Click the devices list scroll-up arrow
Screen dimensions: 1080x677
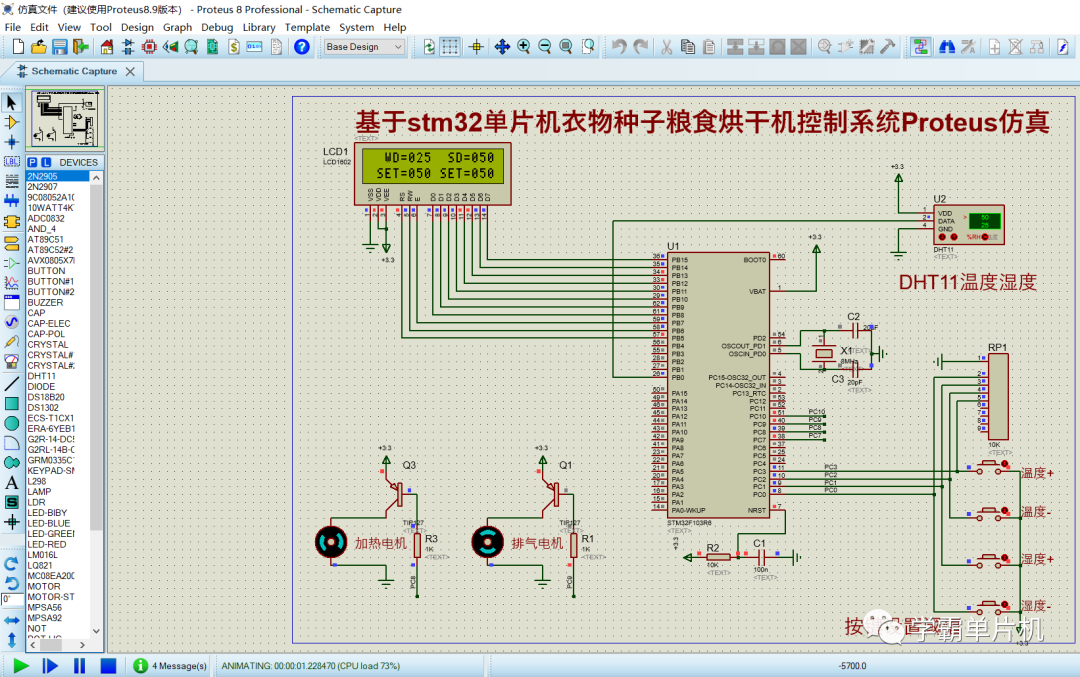pyautogui.click(x=96, y=178)
